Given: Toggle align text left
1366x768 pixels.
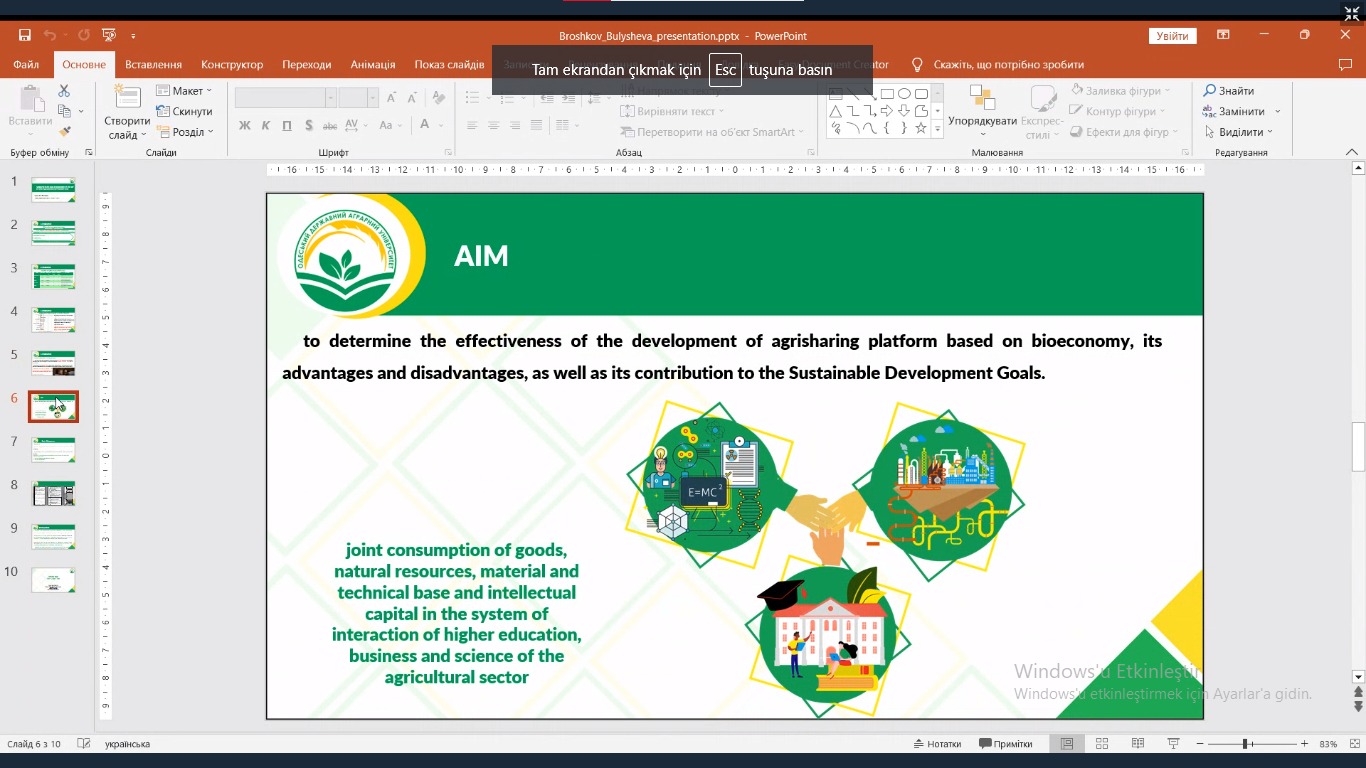Looking at the screenshot, I should 472,125.
